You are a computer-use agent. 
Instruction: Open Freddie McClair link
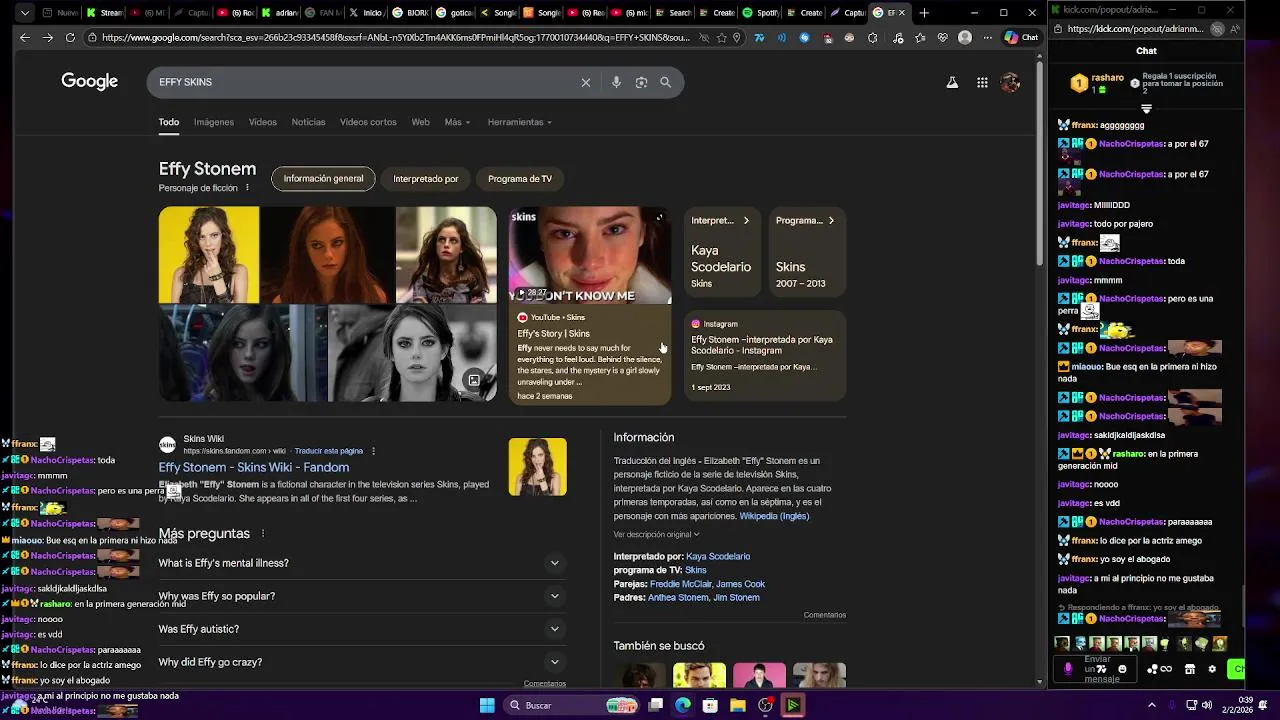(x=681, y=584)
